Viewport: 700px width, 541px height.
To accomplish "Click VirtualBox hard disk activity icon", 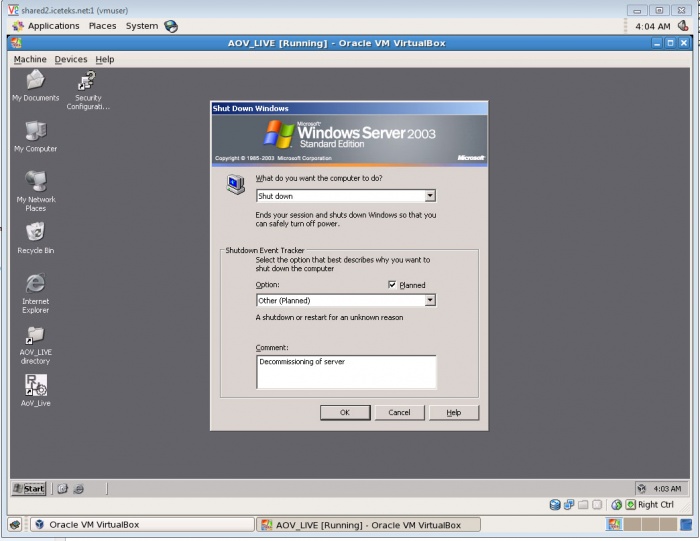I will pos(555,505).
